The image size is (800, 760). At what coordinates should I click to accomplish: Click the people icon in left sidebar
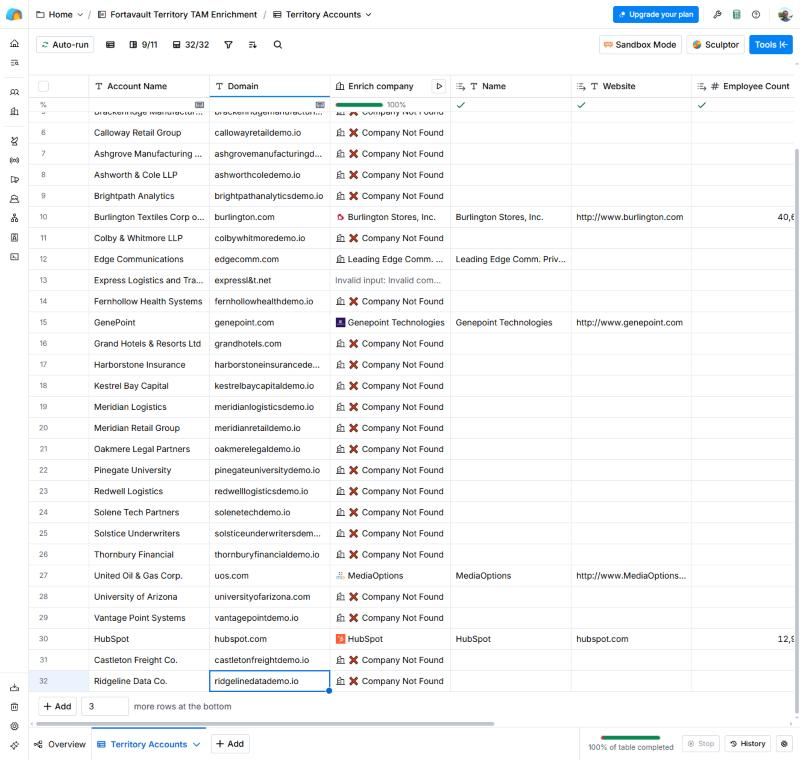[x=14, y=92]
